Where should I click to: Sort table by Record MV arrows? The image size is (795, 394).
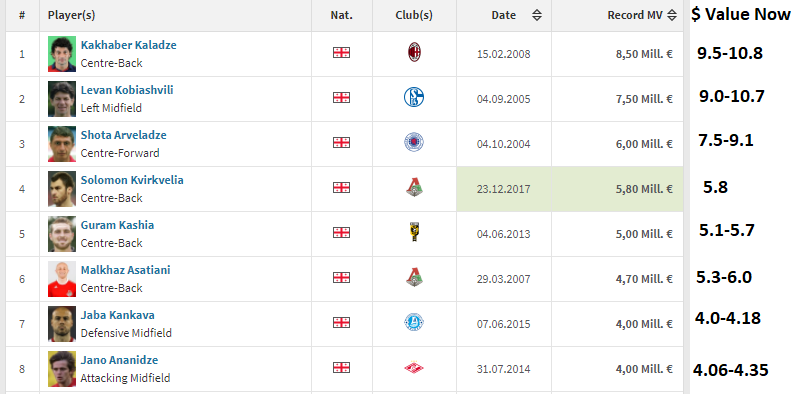tap(672, 15)
